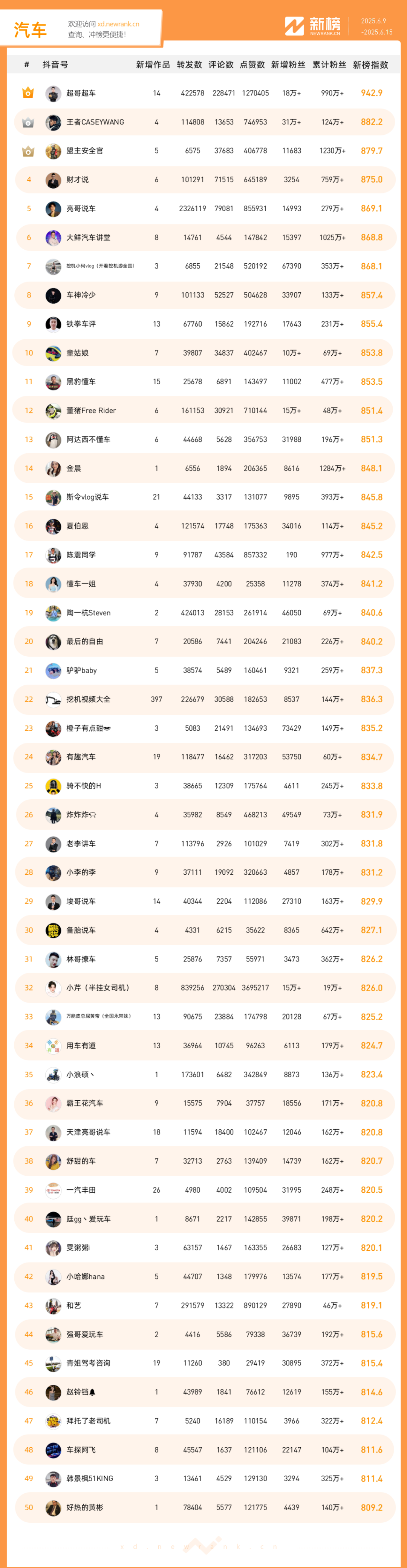
Task: Click the 备胎说车 yellow avatar
Action: (x=54, y=930)
